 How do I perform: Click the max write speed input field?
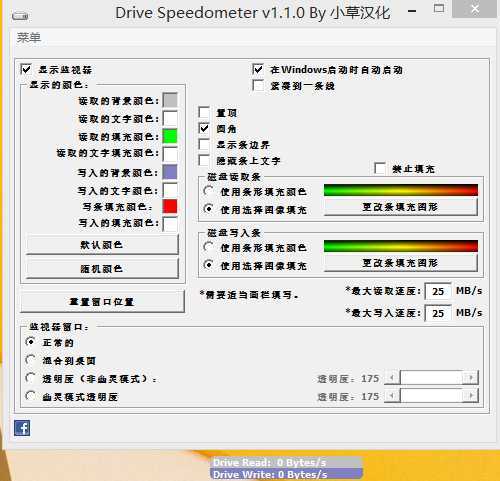point(438,313)
